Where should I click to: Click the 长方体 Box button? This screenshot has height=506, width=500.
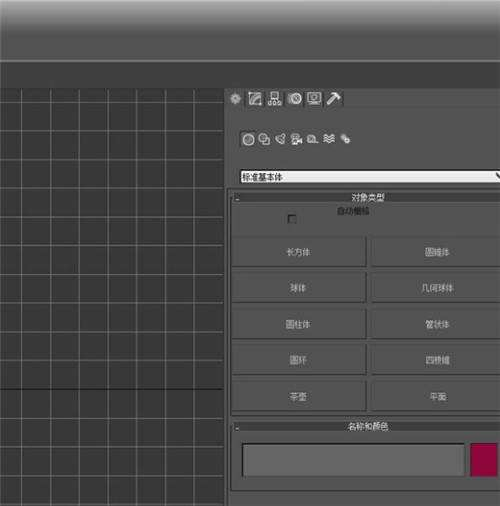(x=299, y=252)
